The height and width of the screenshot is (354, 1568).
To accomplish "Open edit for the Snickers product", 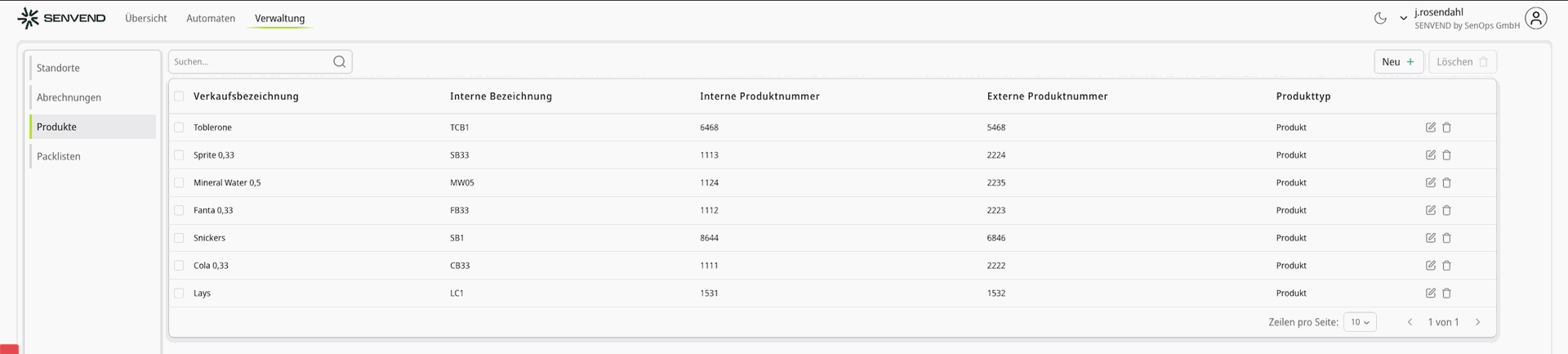I will coord(1430,238).
